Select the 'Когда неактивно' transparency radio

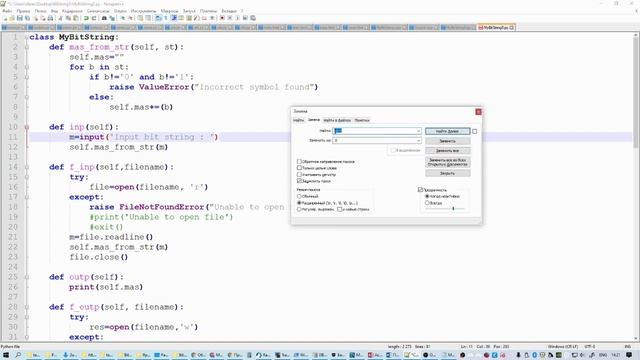pos(427,196)
